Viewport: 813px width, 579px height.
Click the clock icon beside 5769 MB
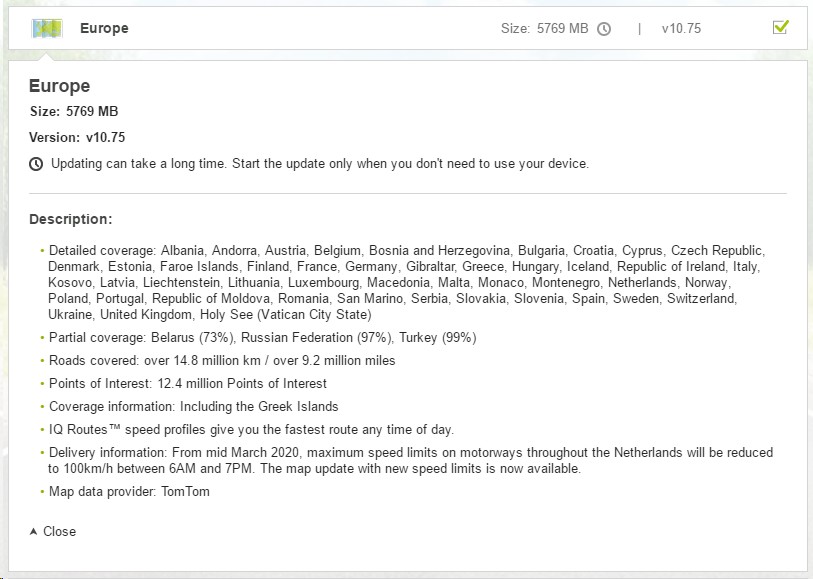point(604,29)
